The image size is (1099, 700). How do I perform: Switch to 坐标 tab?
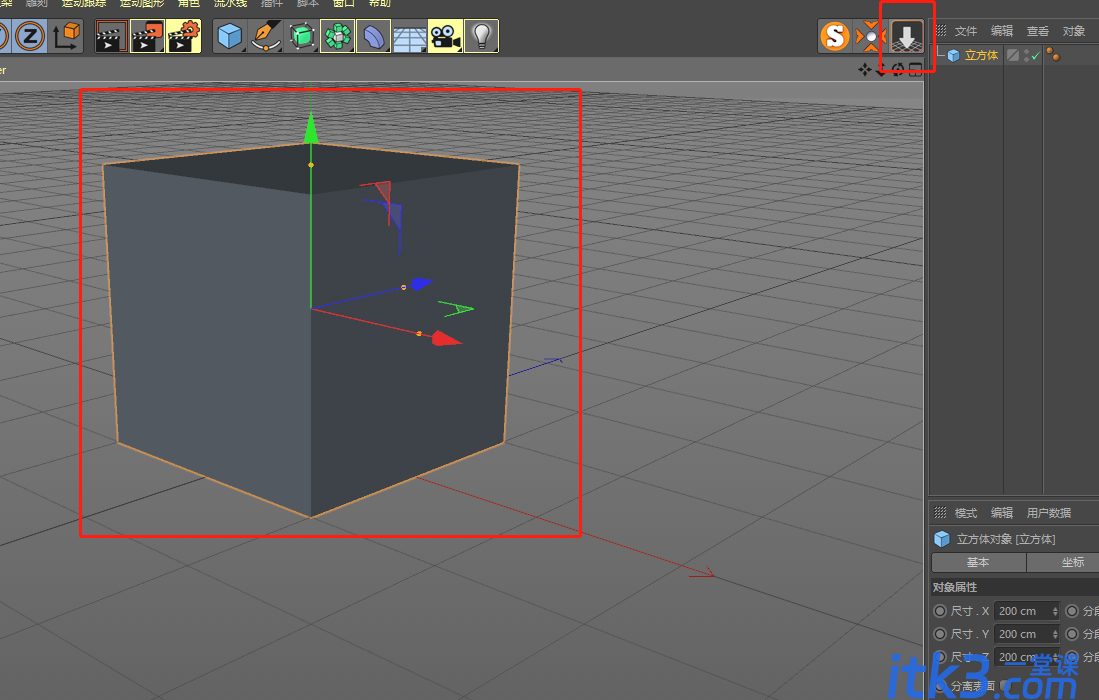[1072, 562]
